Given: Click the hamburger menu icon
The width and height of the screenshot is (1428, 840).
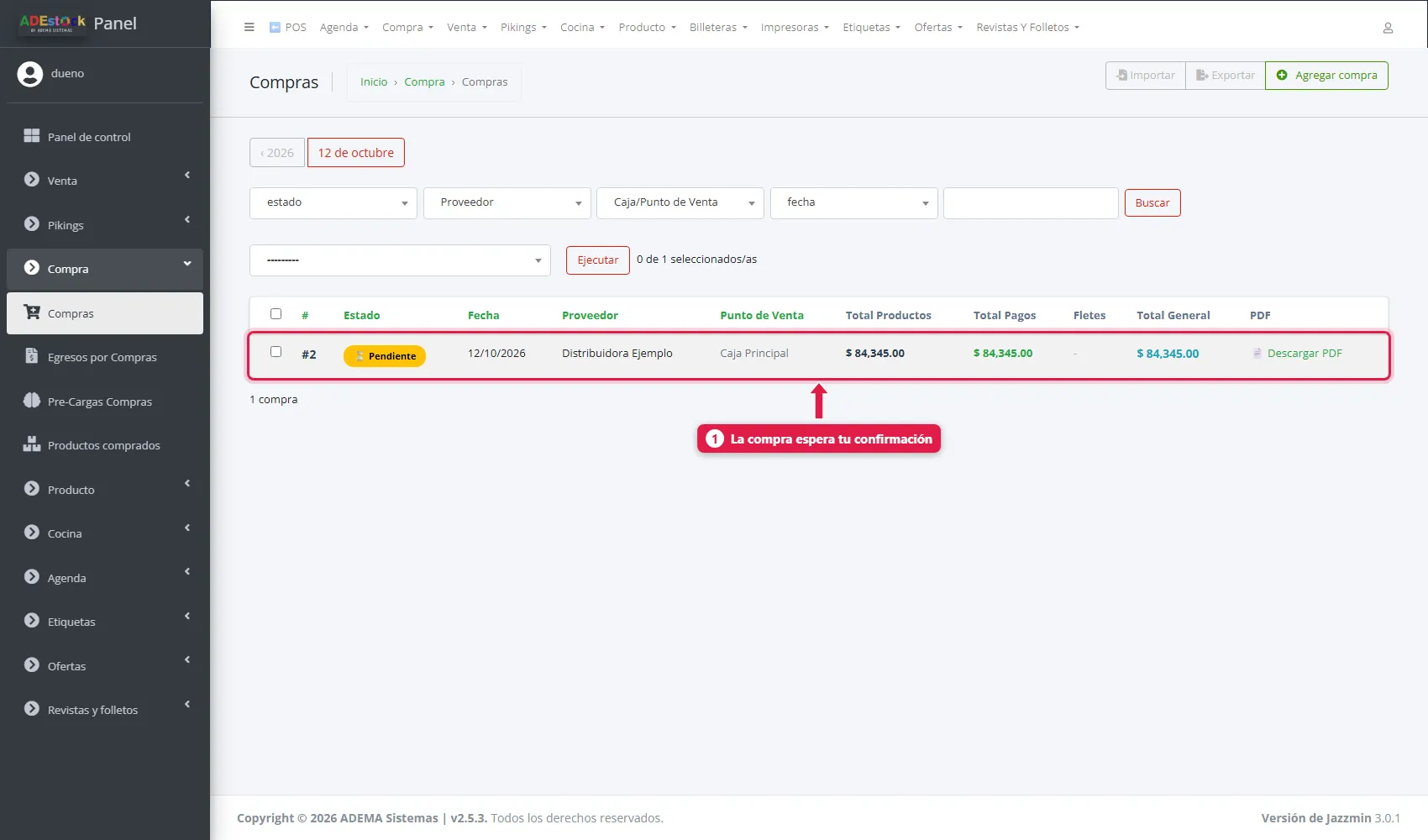Looking at the screenshot, I should point(249,27).
